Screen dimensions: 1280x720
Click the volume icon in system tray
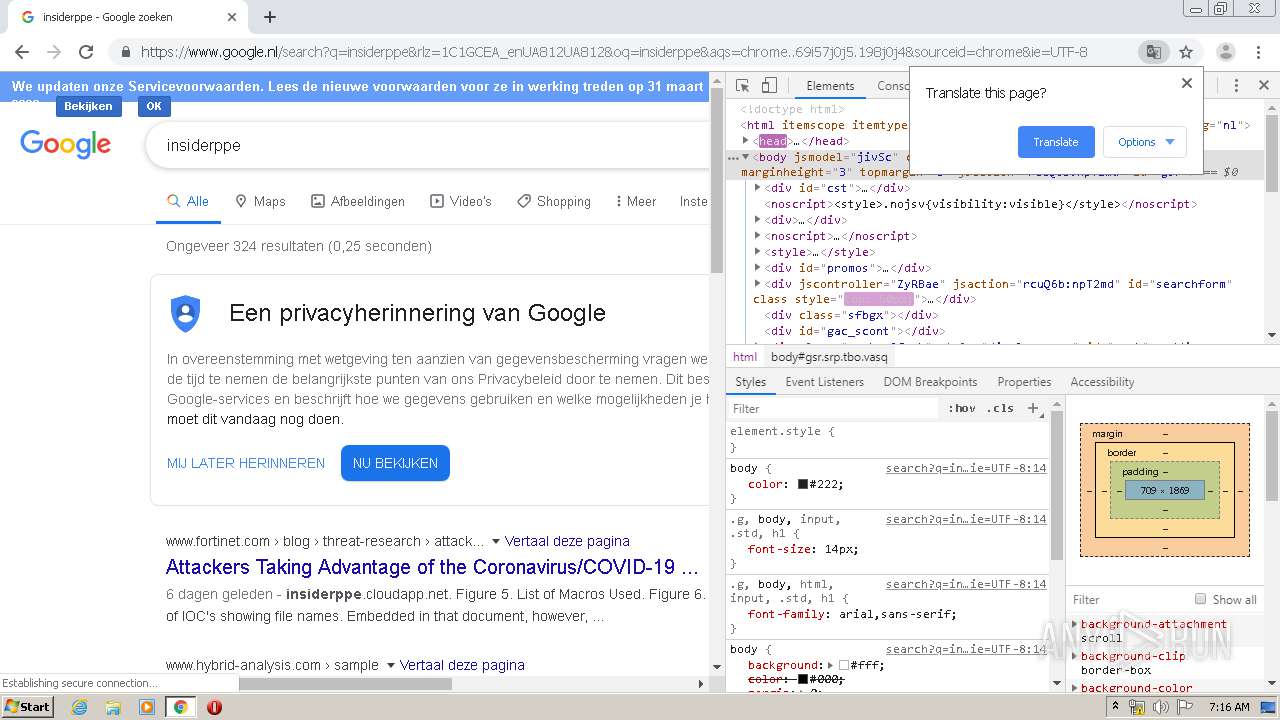pos(1160,707)
